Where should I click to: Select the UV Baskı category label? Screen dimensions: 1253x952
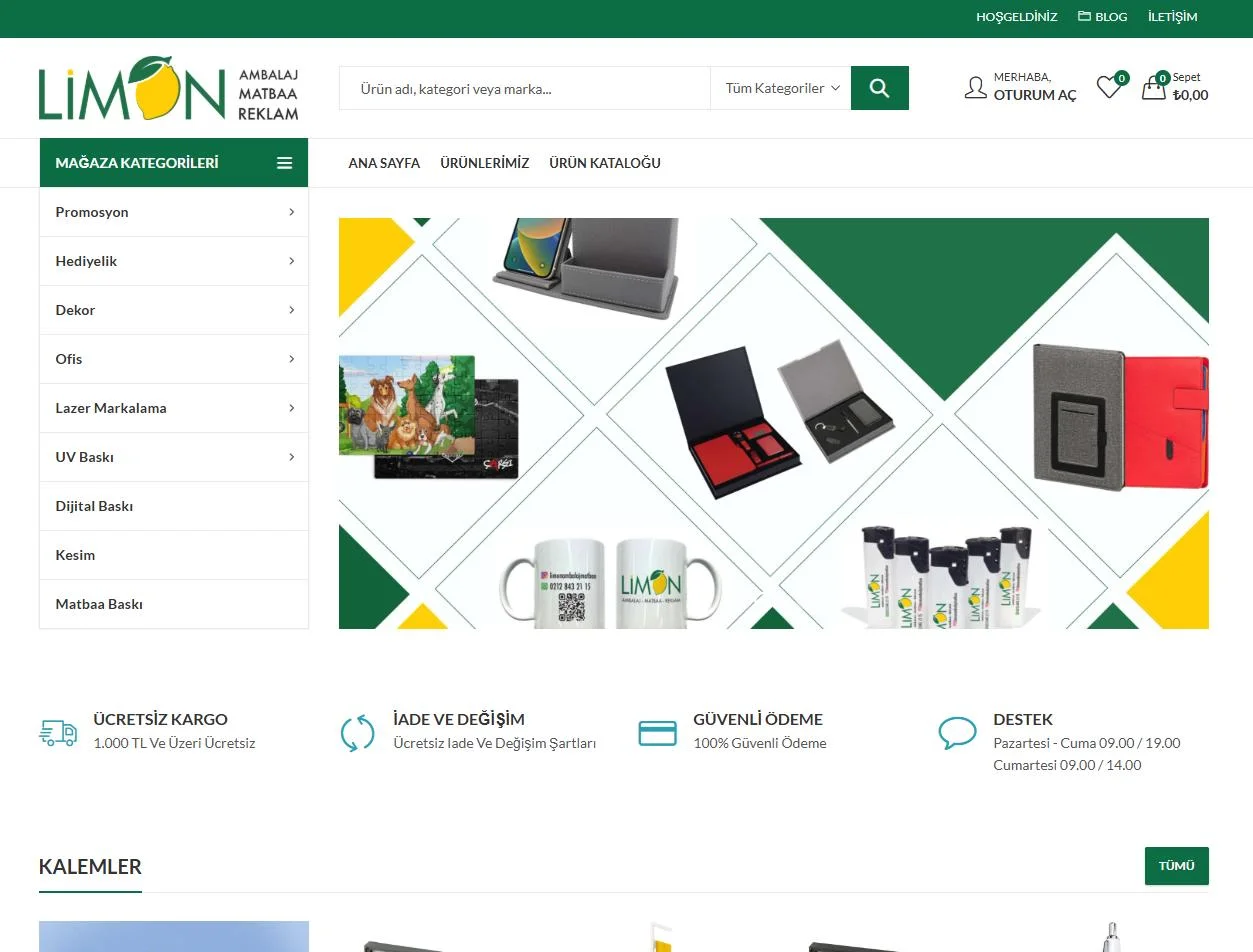(x=85, y=457)
